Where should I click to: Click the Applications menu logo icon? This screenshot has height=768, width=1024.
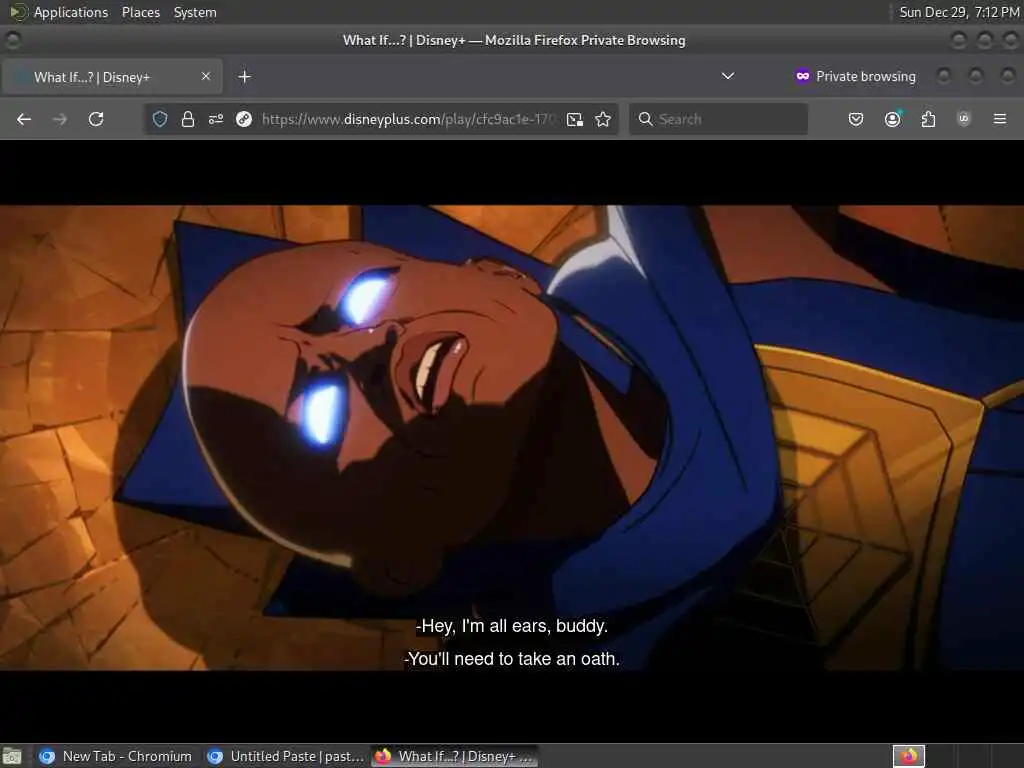pos(18,12)
